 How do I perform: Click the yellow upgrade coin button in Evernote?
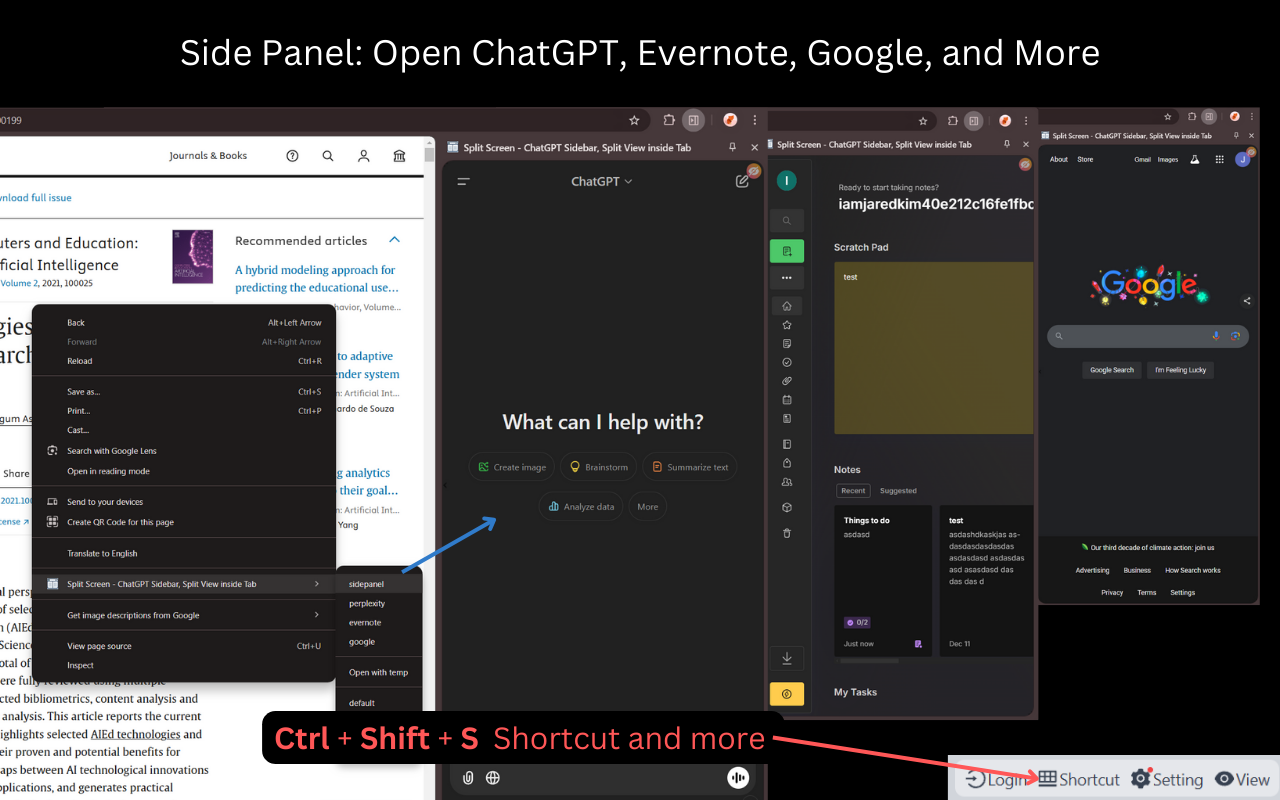[x=787, y=694]
